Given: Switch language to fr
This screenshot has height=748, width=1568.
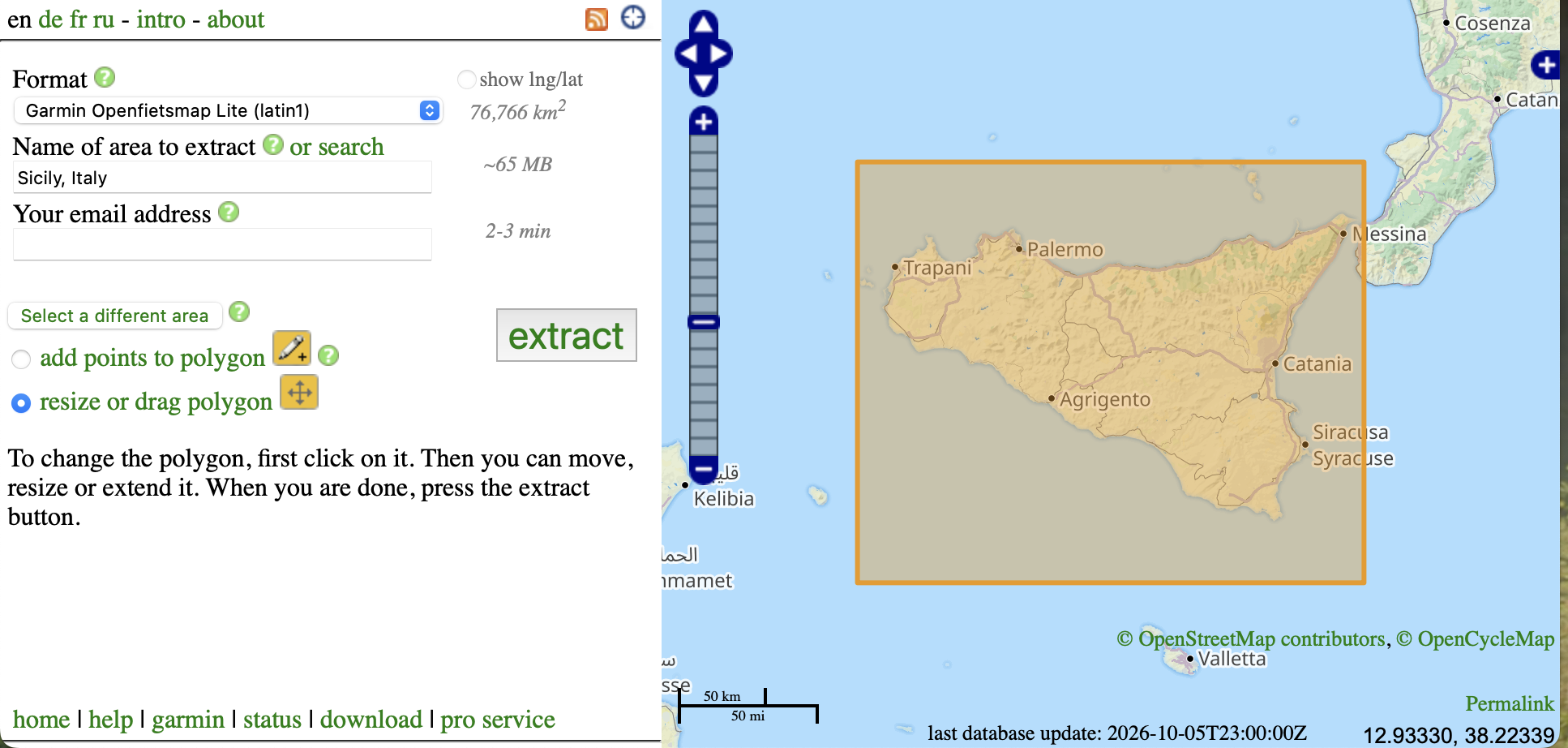Looking at the screenshot, I should point(79,19).
